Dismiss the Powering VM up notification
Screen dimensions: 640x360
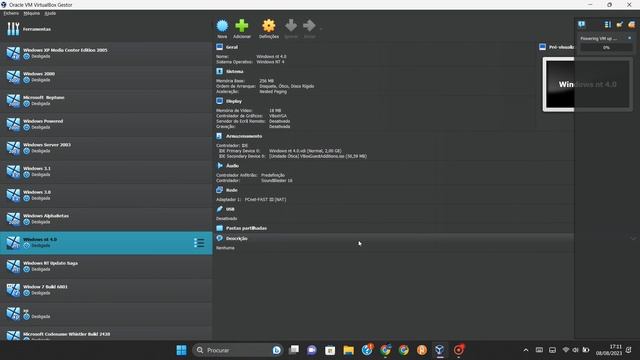[x=629, y=38]
